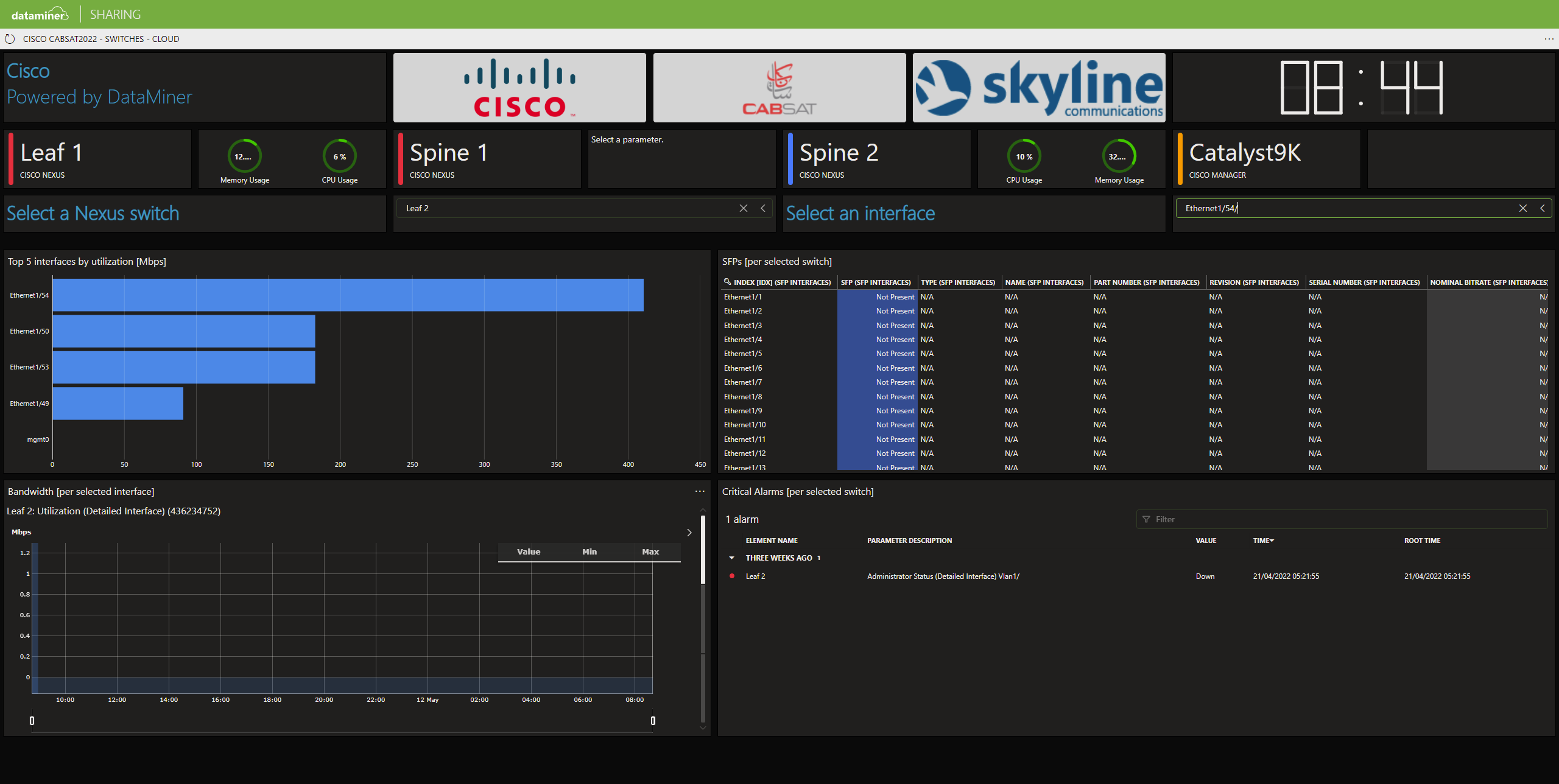Clear the Ethernet1/54 interface field
Viewport: 1559px width, 784px height.
pyautogui.click(x=1523, y=208)
